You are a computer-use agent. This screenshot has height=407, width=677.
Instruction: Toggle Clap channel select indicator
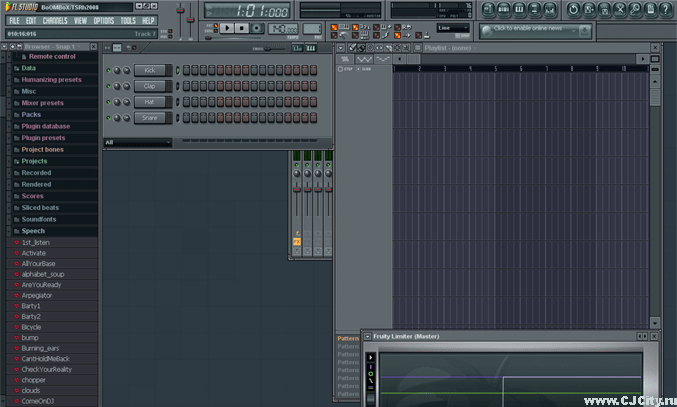coord(177,86)
